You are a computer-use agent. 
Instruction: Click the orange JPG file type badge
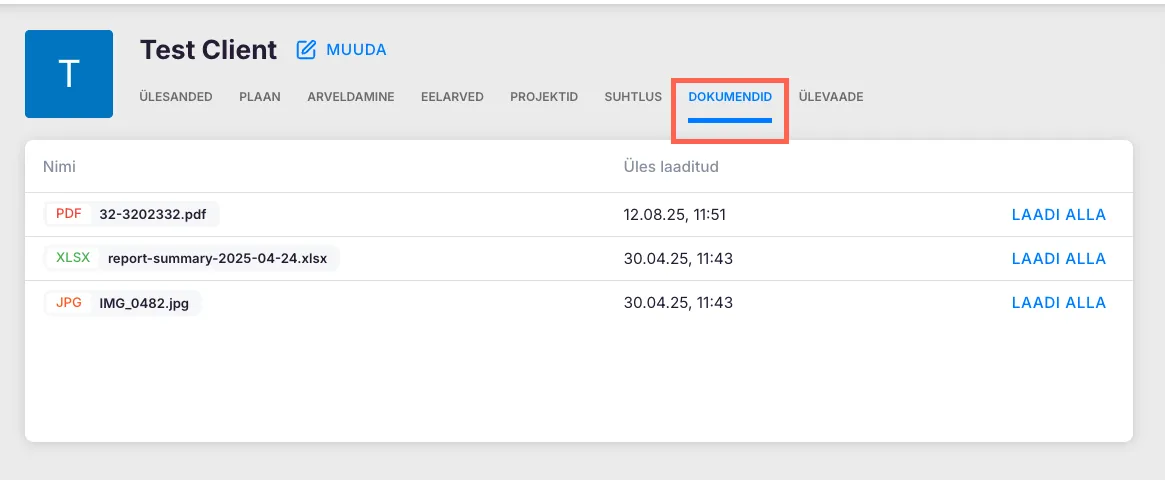click(69, 302)
